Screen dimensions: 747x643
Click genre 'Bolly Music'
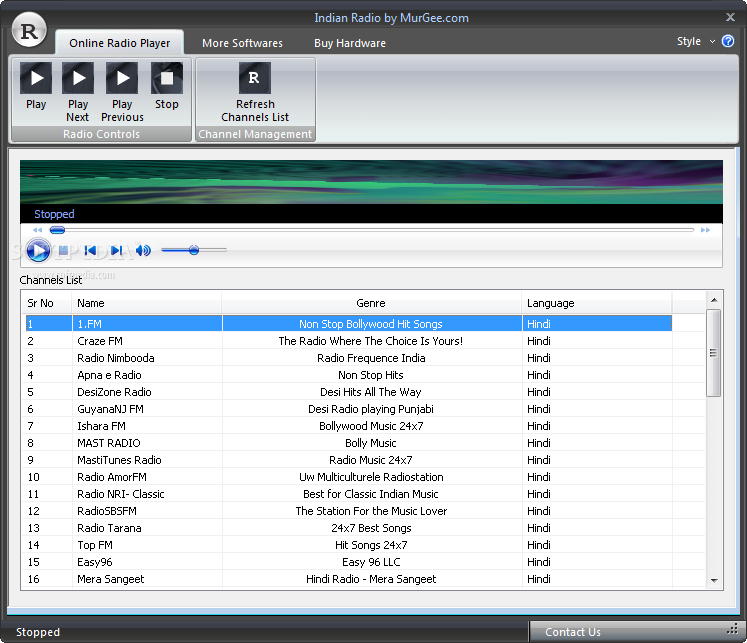[x=371, y=443]
